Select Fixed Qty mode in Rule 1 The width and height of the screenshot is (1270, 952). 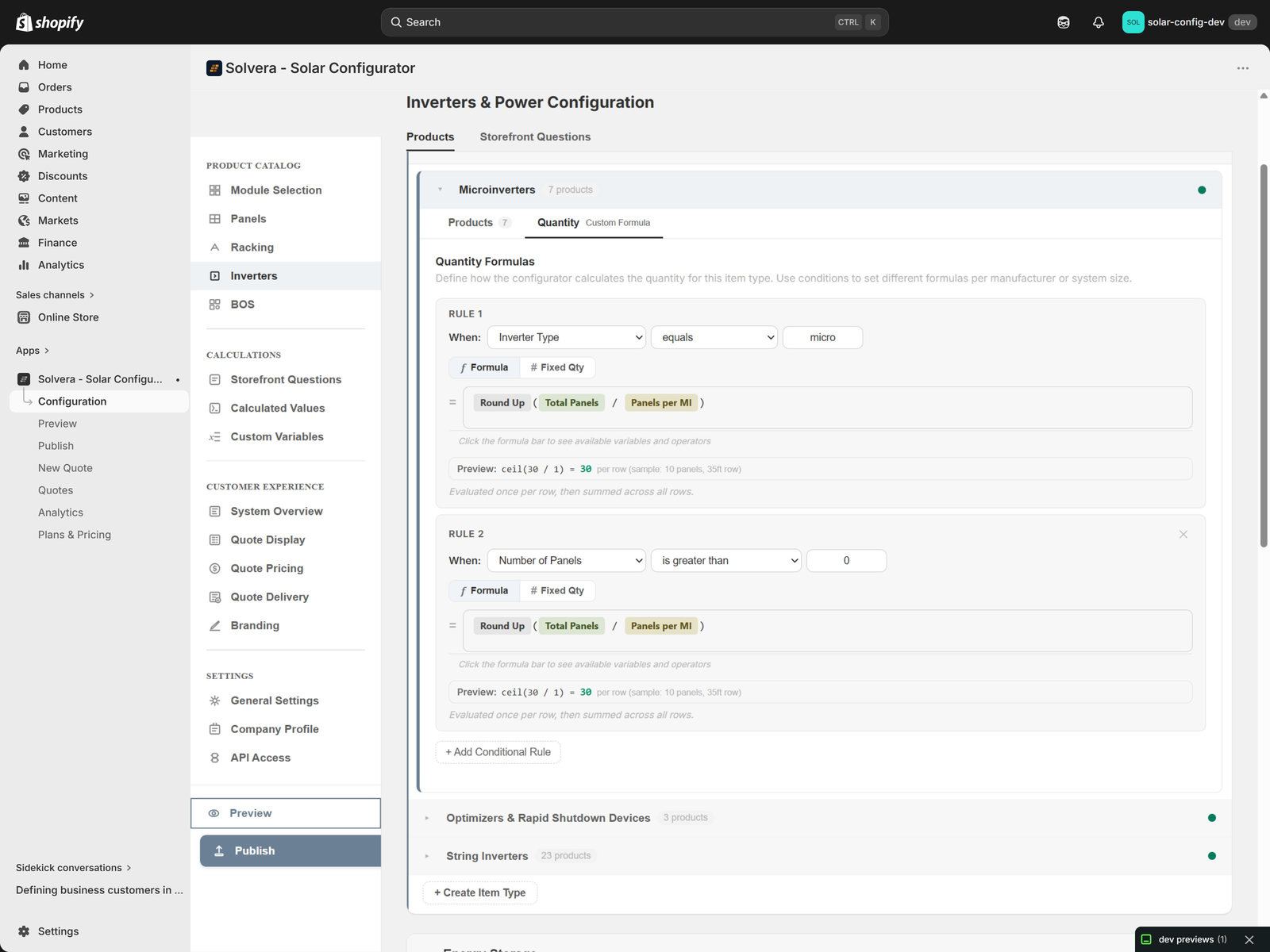click(x=557, y=367)
